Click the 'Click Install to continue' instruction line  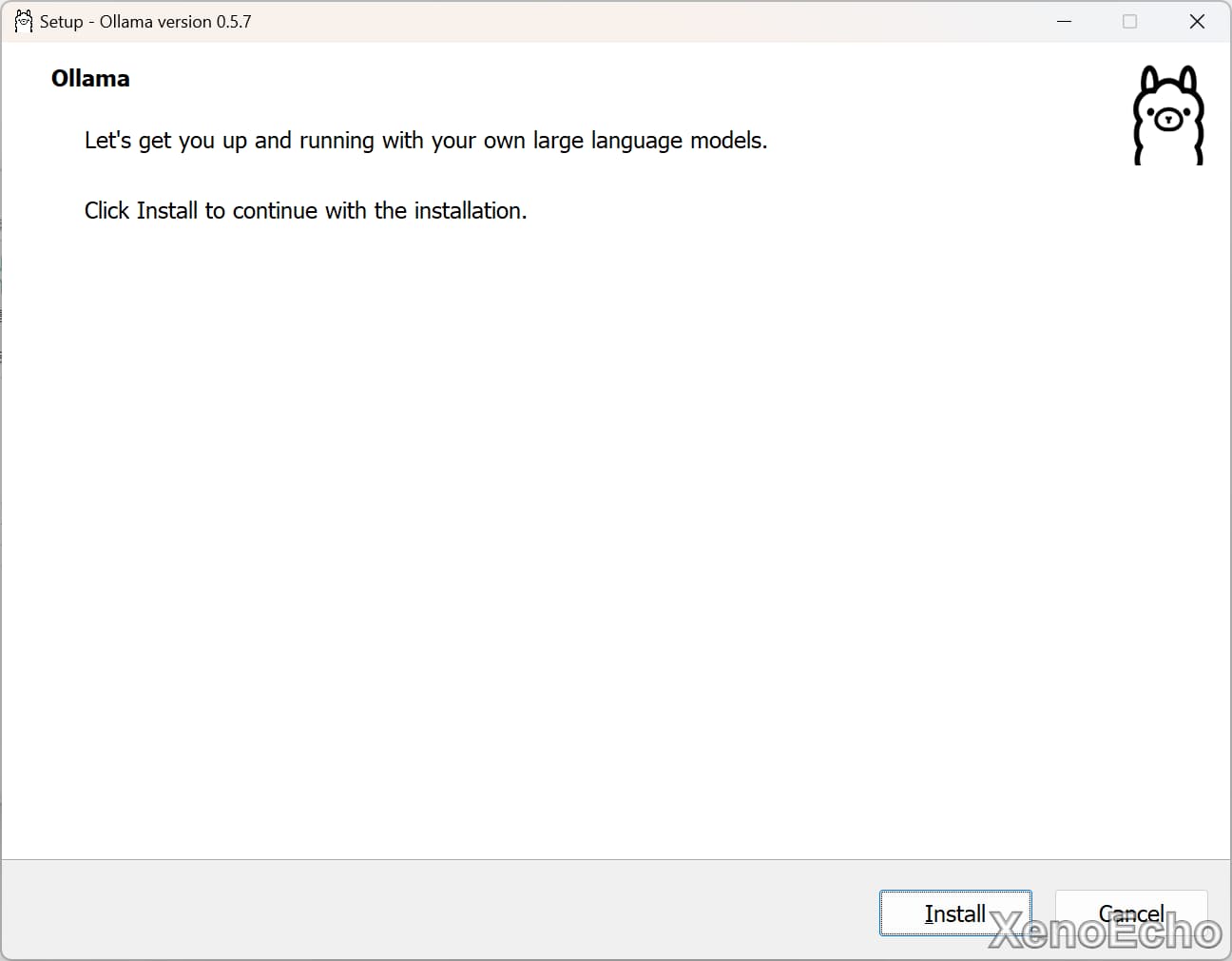(x=305, y=211)
